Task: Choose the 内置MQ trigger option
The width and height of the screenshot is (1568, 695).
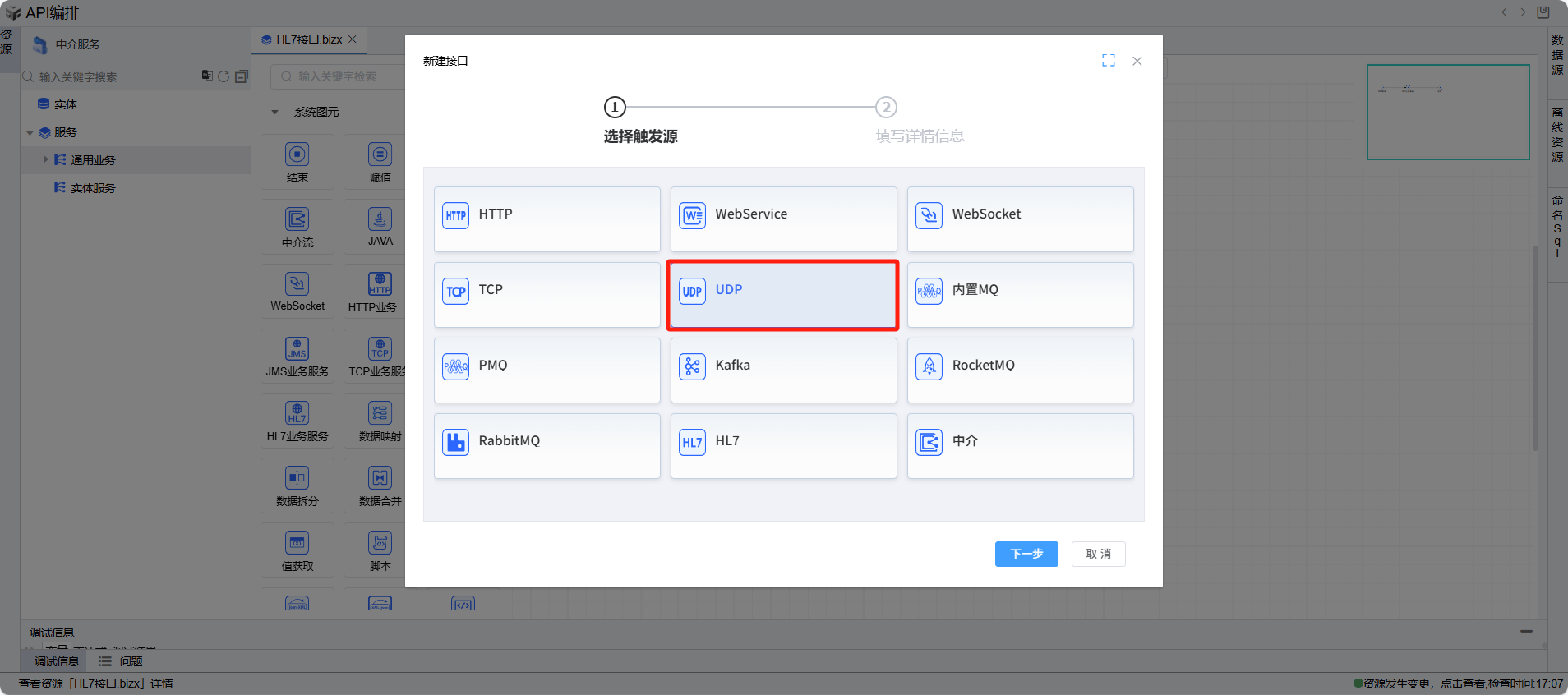Action: (1020, 294)
